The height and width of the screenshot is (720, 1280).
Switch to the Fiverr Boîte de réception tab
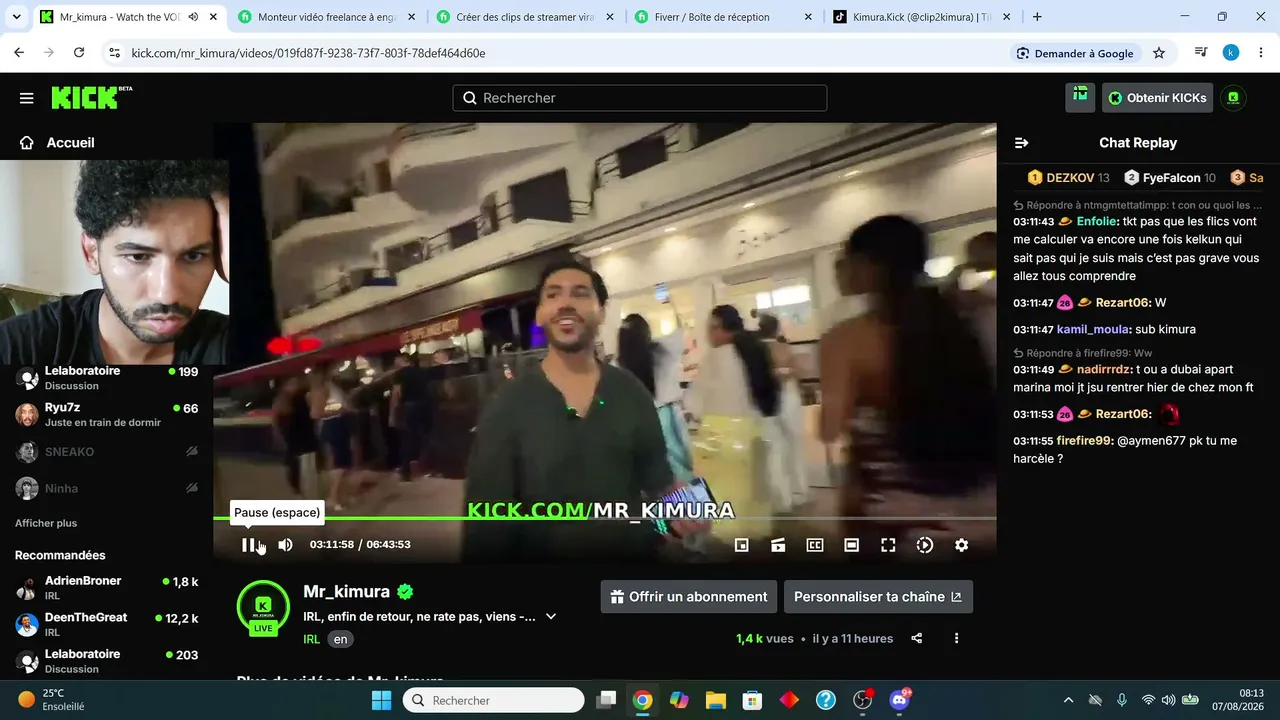pos(723,17)
